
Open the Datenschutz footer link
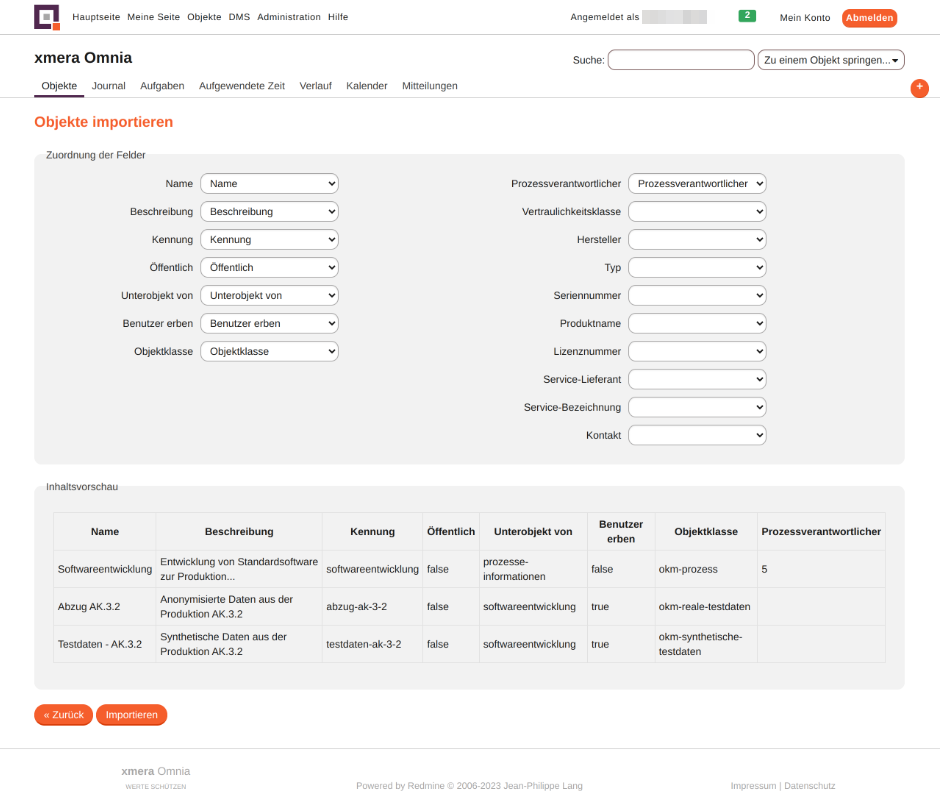click(810, 786)
